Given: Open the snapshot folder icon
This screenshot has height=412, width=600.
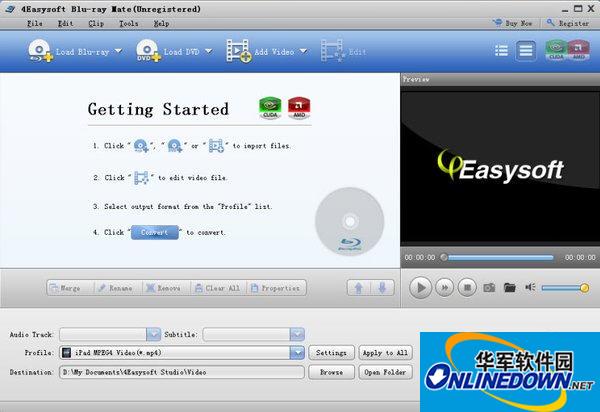Looking at the screenshot, I should (510, 287).
